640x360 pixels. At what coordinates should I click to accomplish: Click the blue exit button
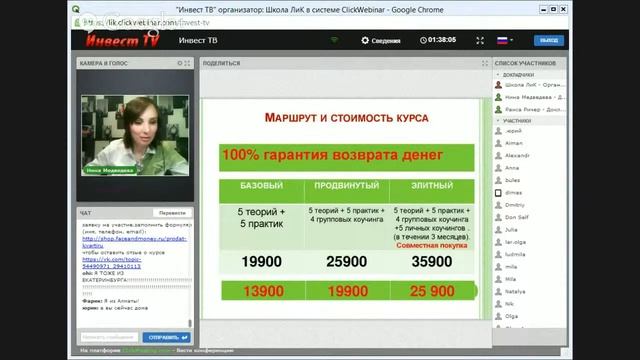click(x=549, y=40)
